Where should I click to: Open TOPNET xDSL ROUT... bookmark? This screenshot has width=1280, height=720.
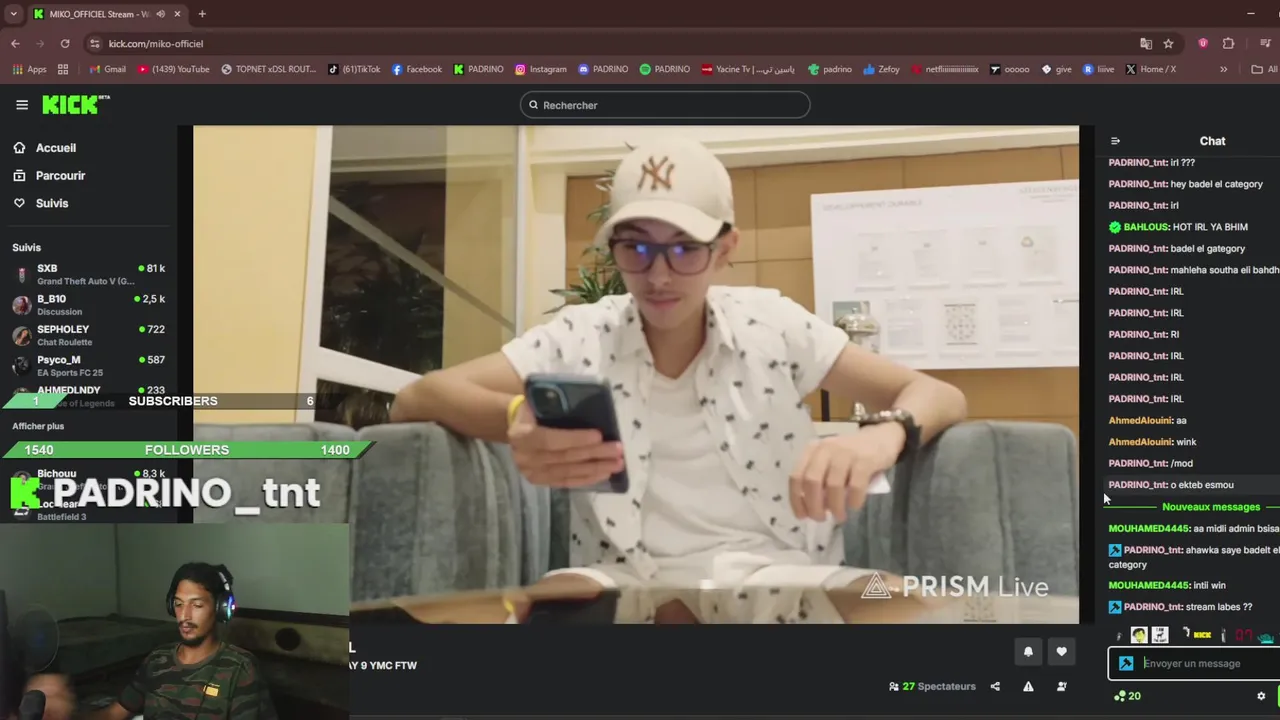268,69
